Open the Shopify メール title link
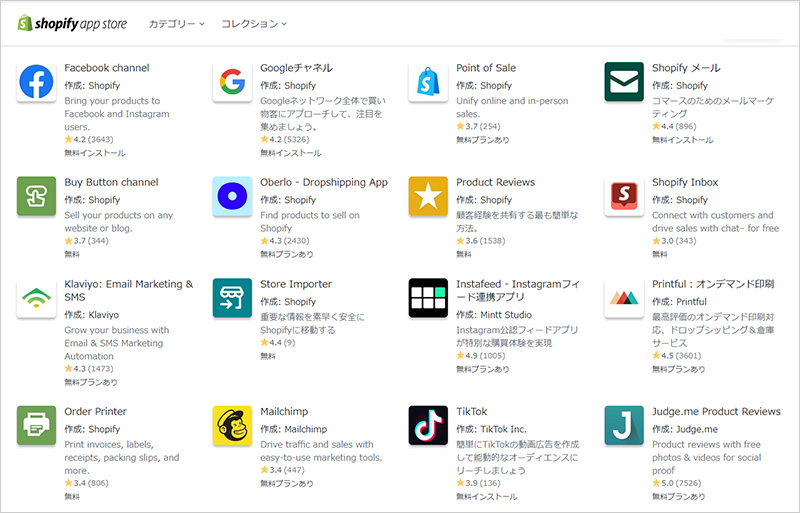This screenshot has height=513, width=800. [x=686, y=68]
